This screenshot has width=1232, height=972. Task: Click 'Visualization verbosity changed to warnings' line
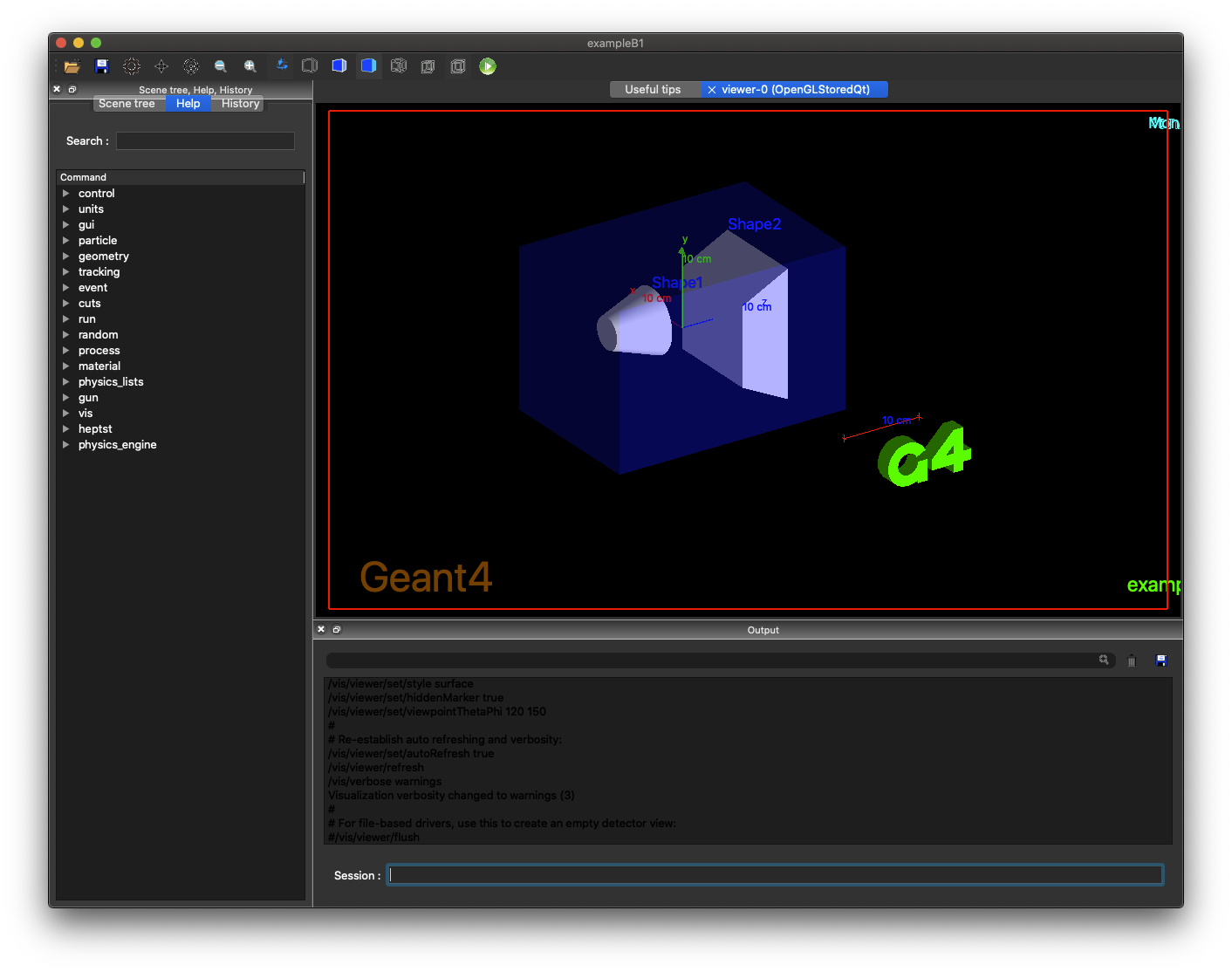[x=451, y=796]
